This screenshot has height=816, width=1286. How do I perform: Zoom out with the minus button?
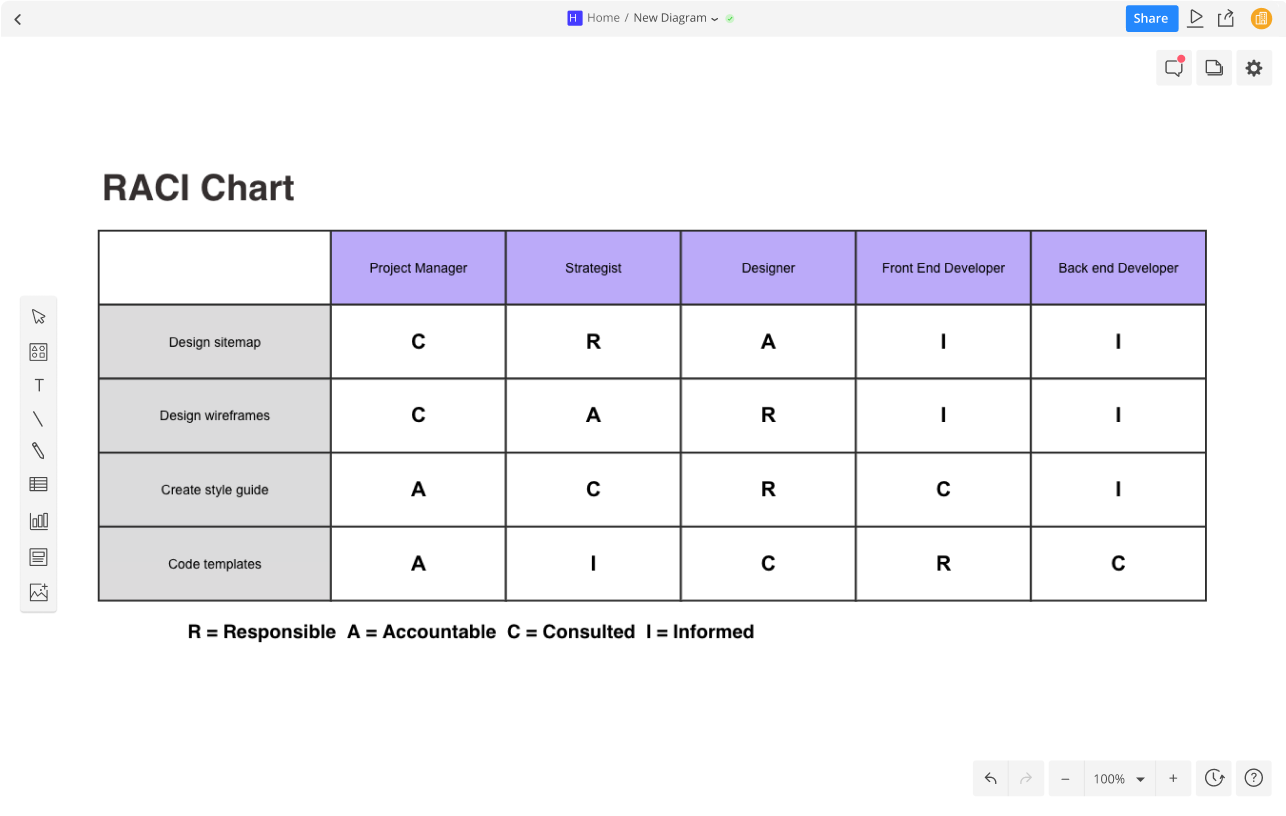click(1066, 778)
